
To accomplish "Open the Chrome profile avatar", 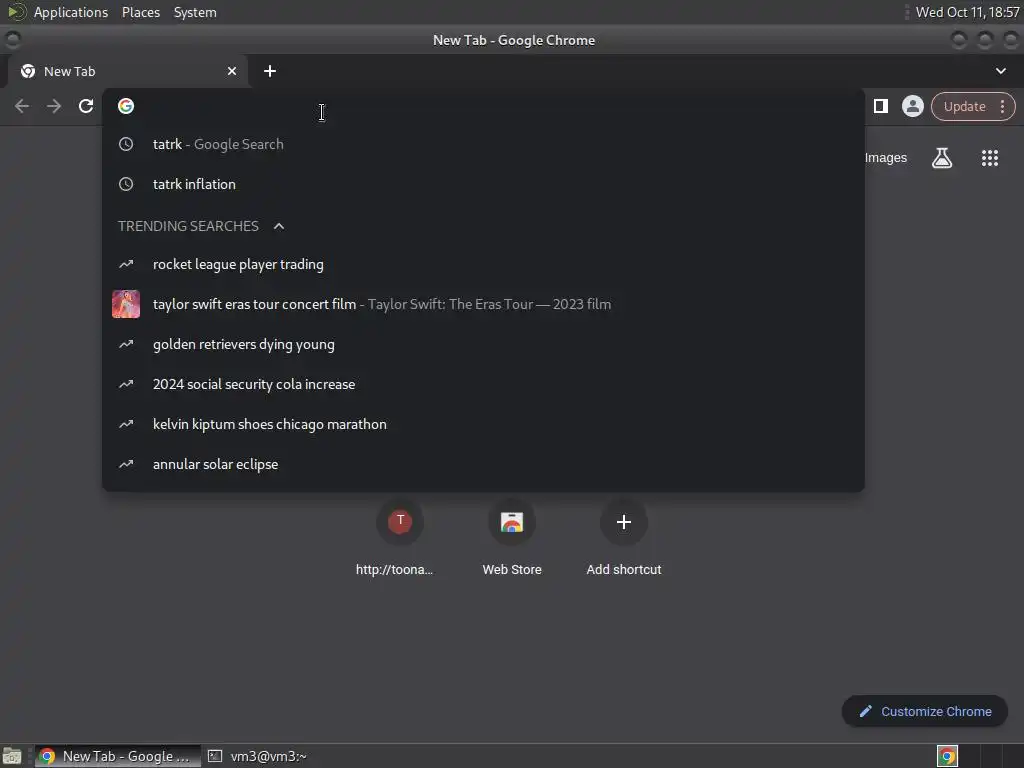I will 912,106.
